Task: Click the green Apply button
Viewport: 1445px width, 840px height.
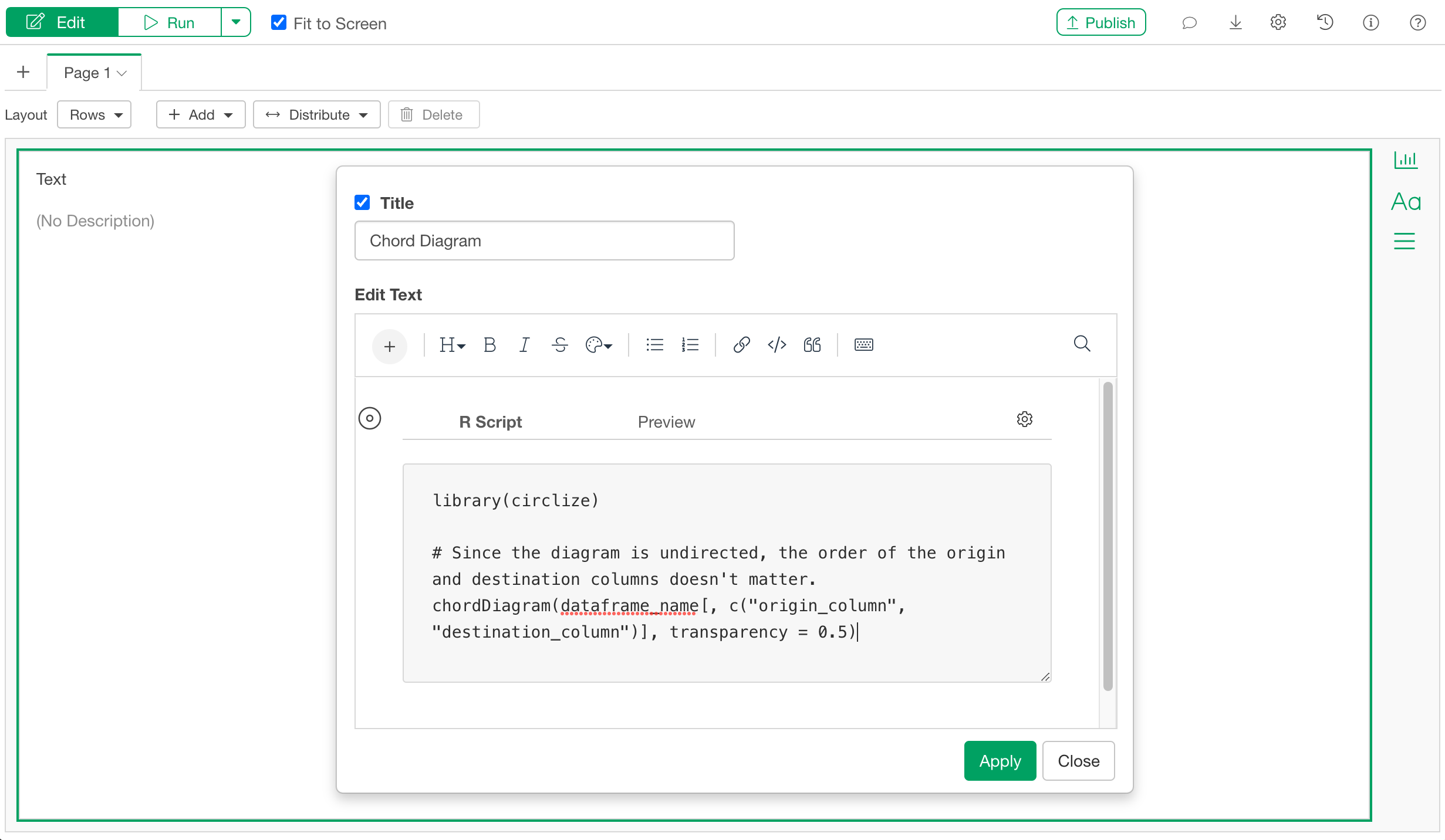Action: [1000, 761]
